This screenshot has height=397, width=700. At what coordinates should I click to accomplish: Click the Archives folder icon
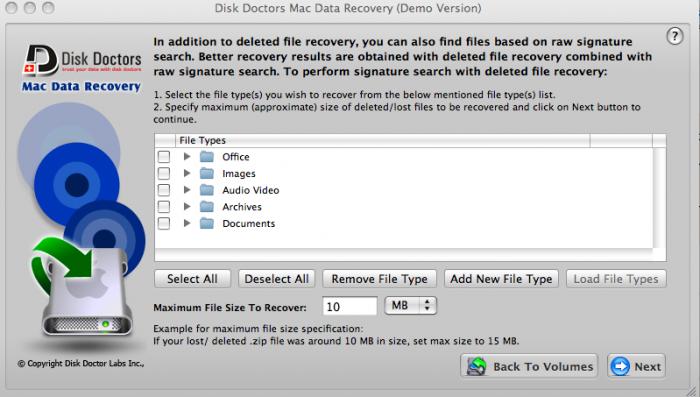(x=207, y=207)
